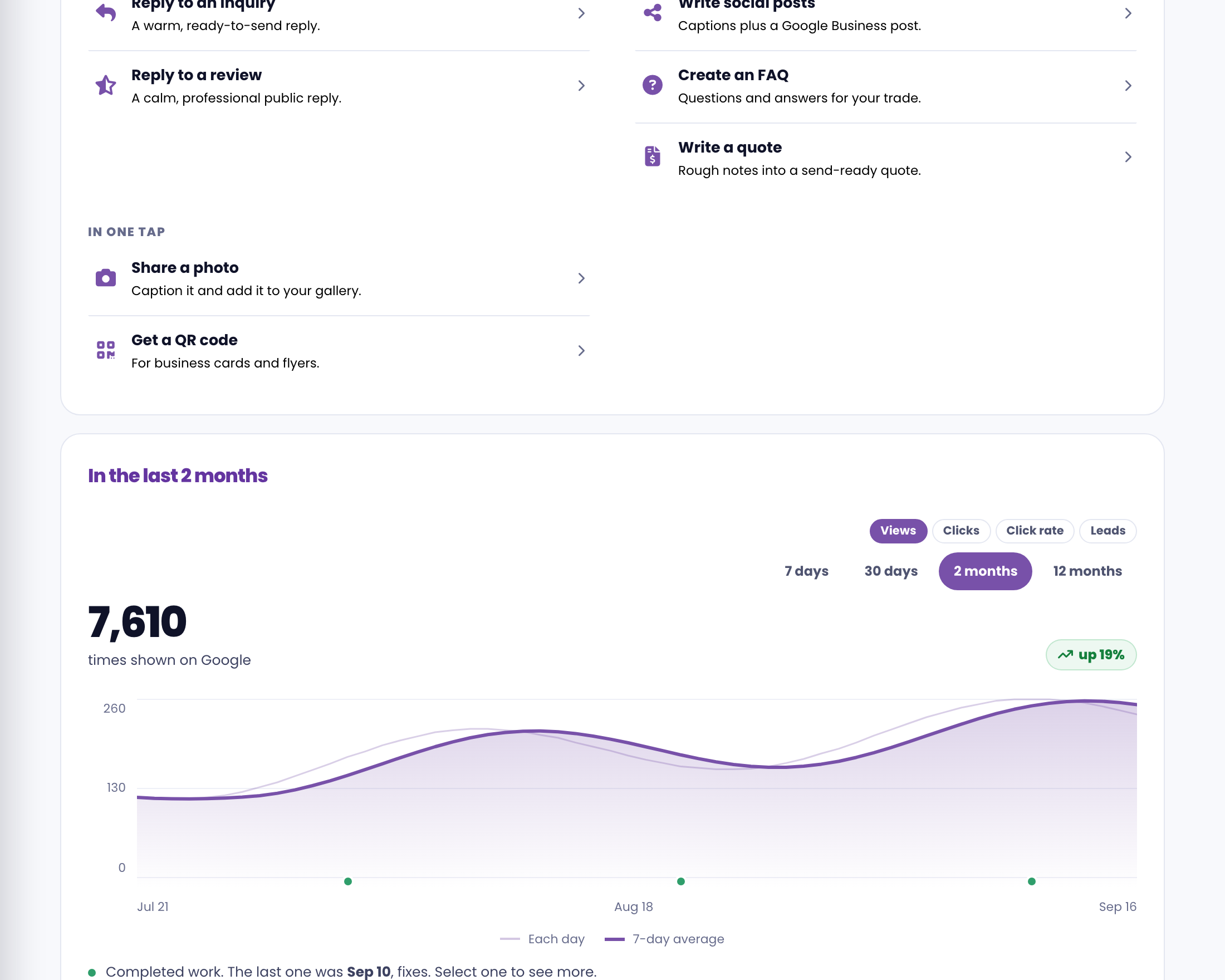Click the star icon for Reply to a review
1225x980 pixels.
[106, 85]
